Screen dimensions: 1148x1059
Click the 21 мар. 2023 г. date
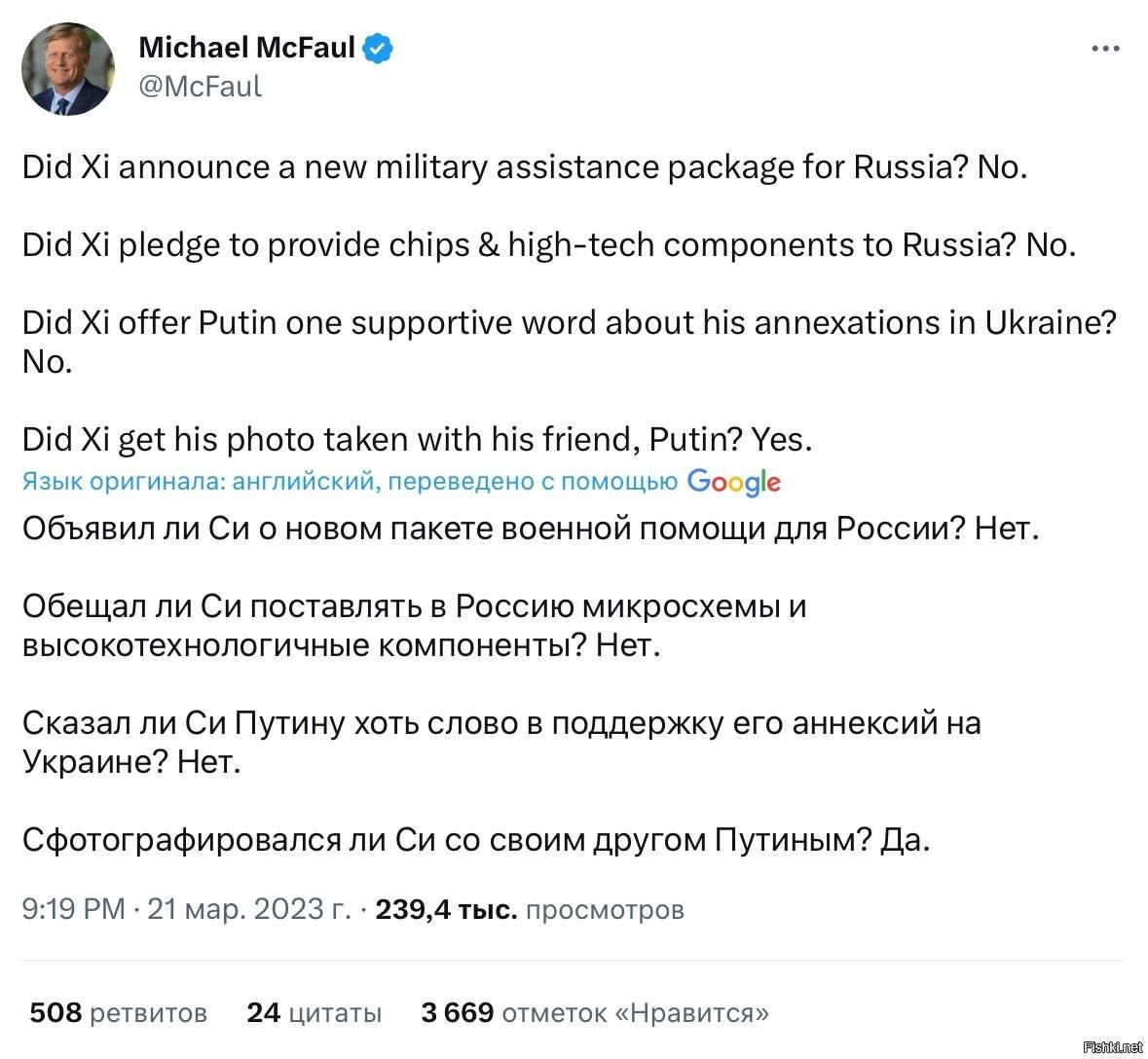pyautogui.click(x=249, y=909)
